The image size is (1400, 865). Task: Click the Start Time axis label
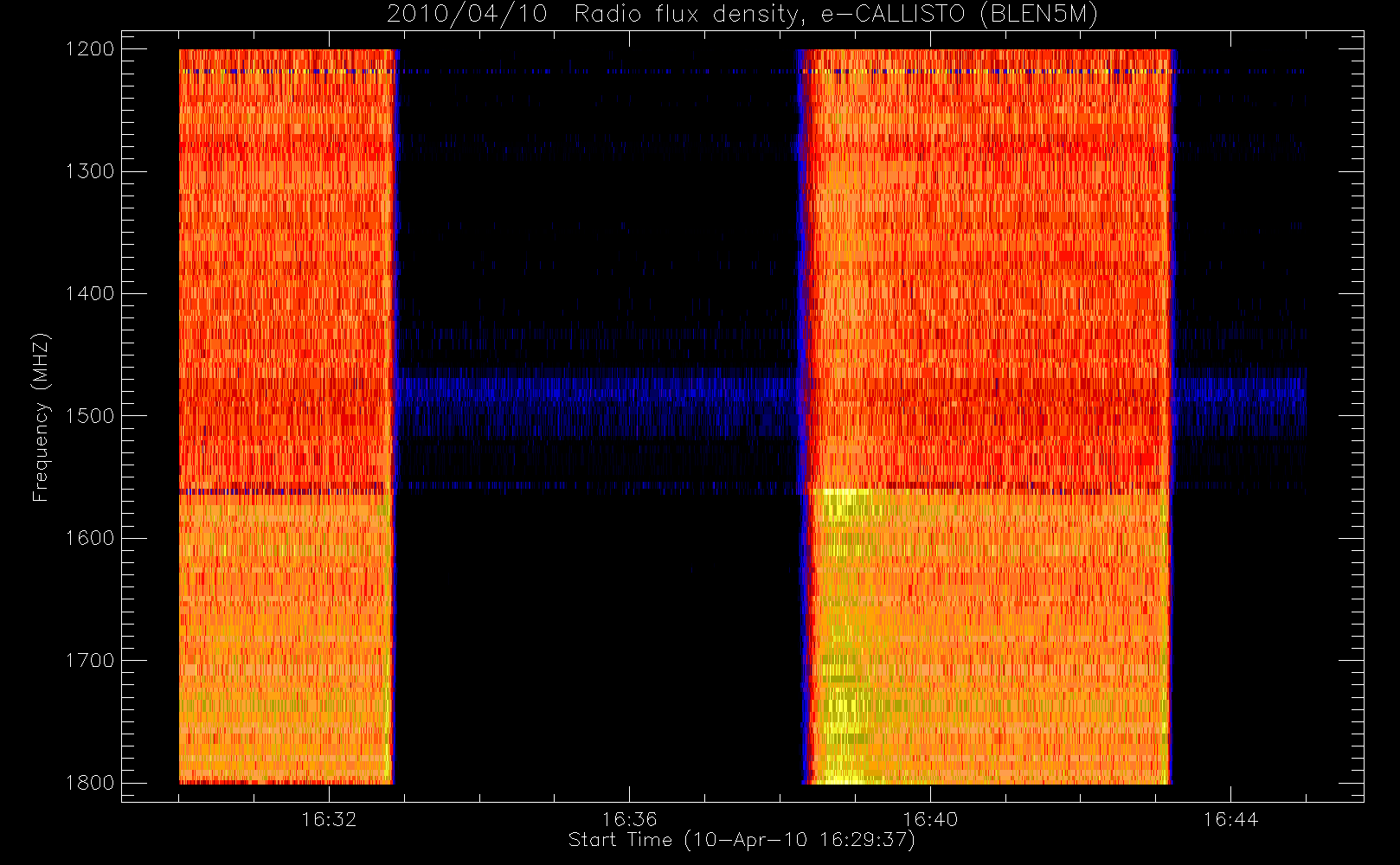[x=742, y=840]
